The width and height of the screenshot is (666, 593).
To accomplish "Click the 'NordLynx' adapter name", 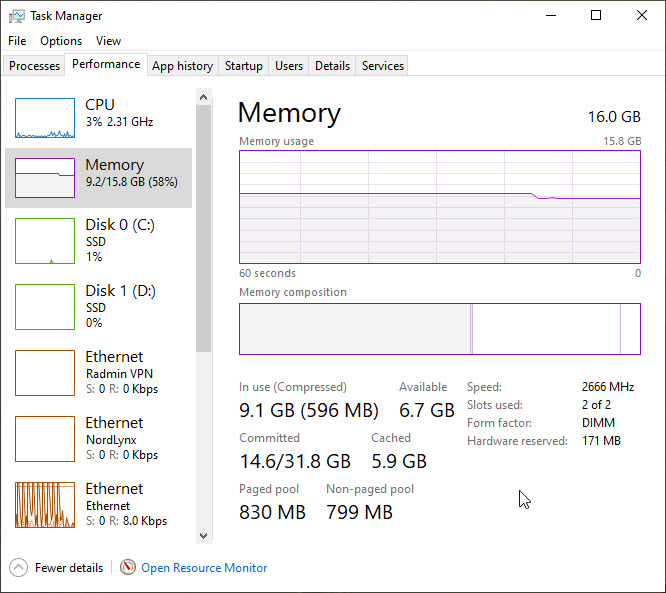I will (111, 440).
